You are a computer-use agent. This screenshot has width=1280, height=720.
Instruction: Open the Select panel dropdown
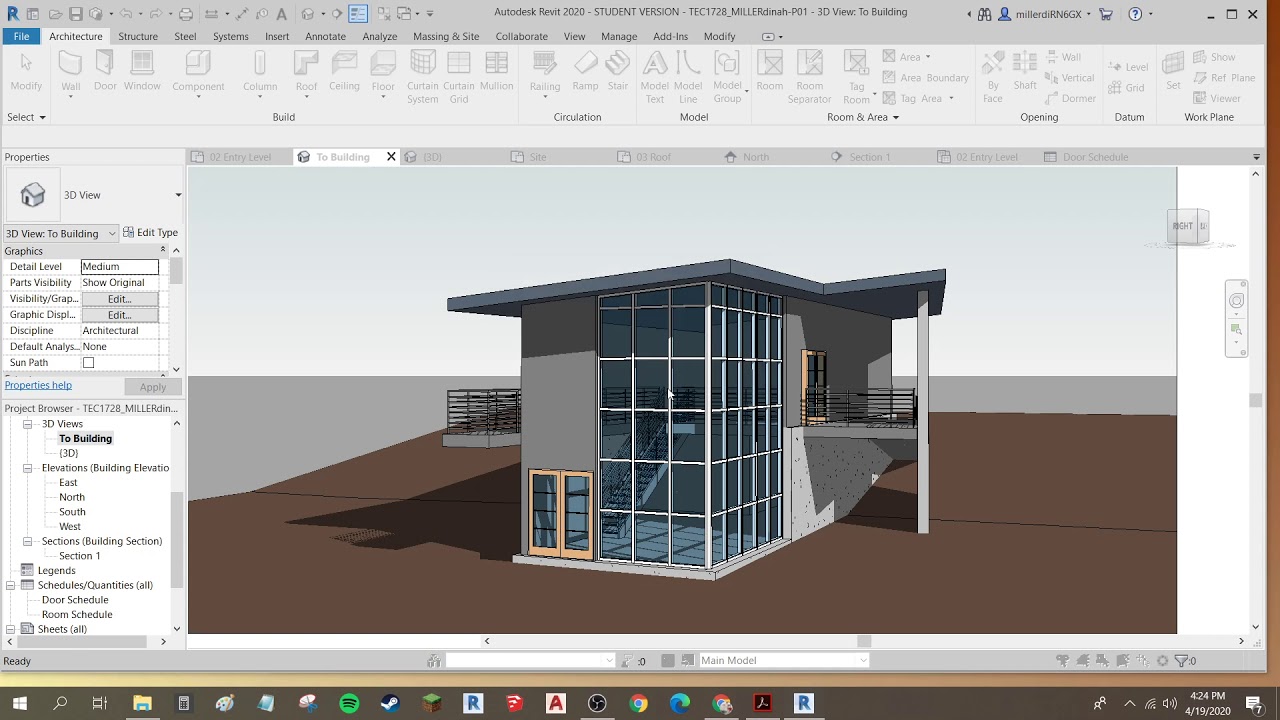point(26,117)
